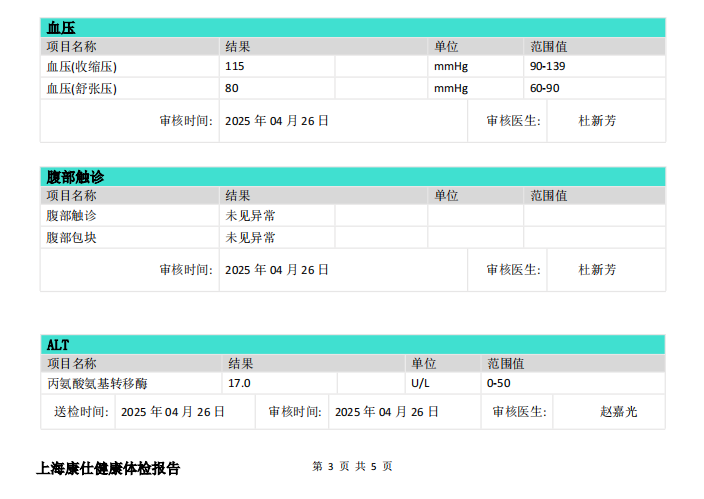Click the 未见异常 result for 腹部包块
Viewport: 704px width, 499px height.
pyautogui.click(x=251, y=238)
